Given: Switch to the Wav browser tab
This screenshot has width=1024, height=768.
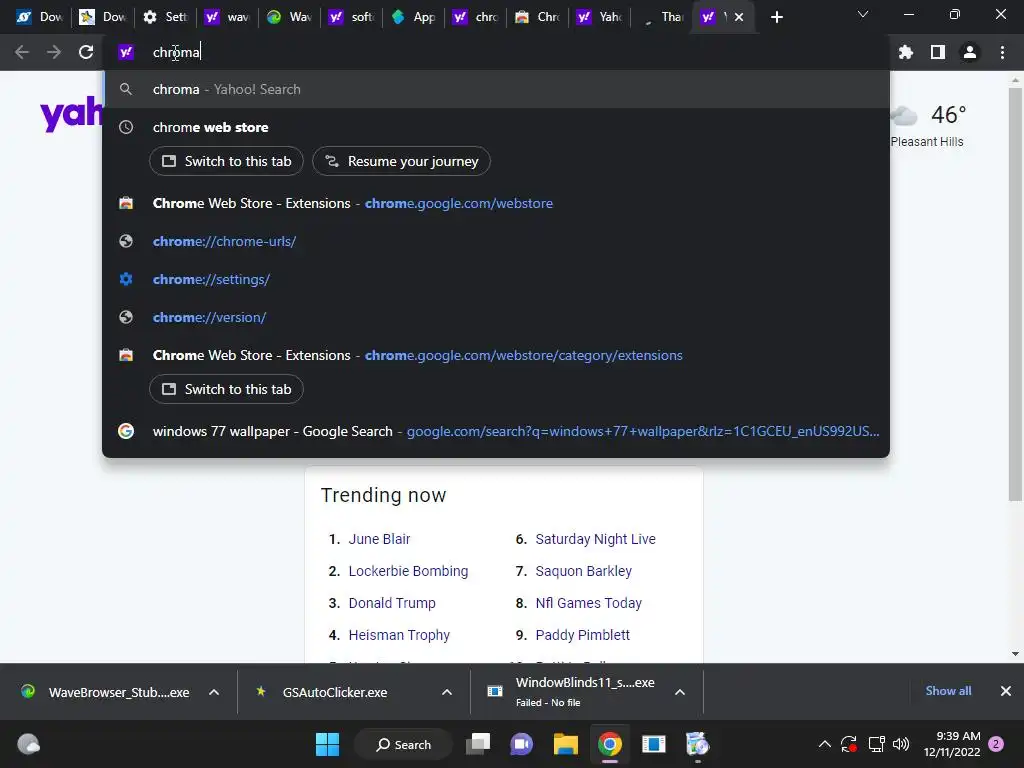Looking at the screenshot, I should pos(289,17).
